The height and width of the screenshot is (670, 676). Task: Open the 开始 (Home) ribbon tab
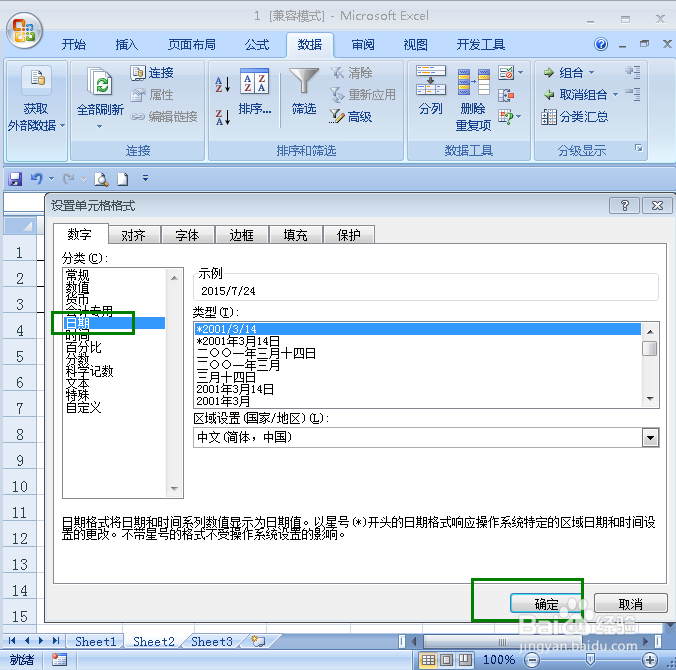(73, 44)
